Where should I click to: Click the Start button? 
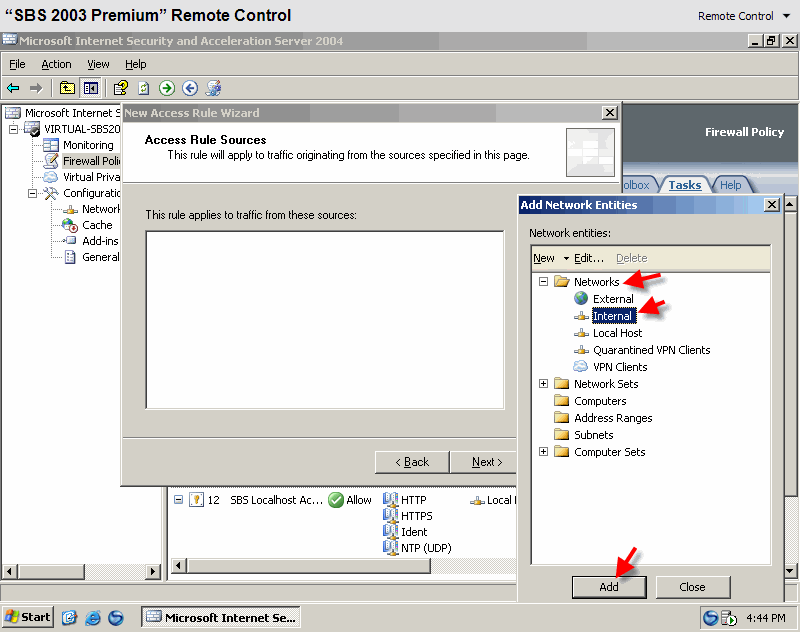coord(28,618)
